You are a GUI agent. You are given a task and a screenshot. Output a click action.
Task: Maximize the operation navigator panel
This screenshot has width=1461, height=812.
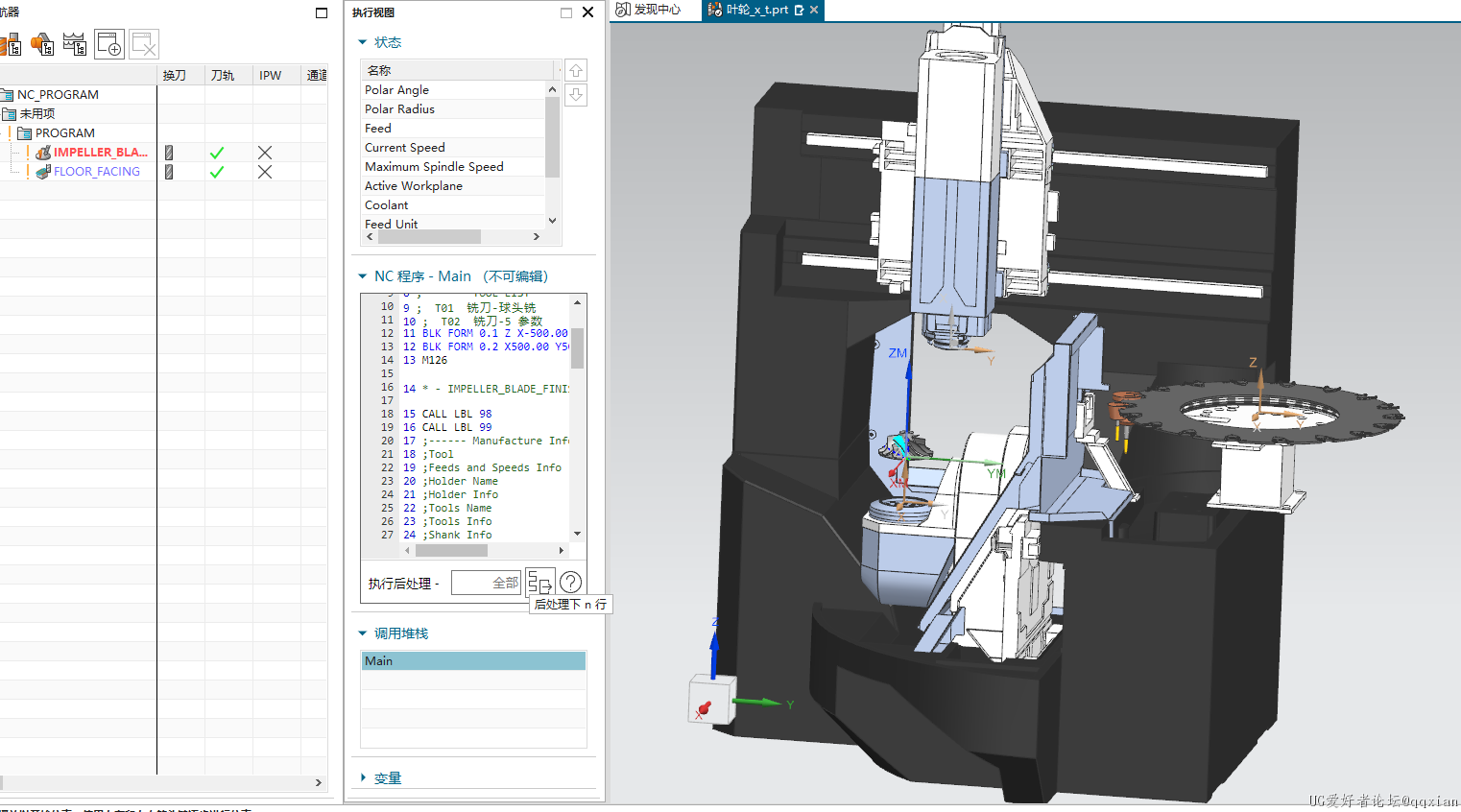tap(322, 12)
